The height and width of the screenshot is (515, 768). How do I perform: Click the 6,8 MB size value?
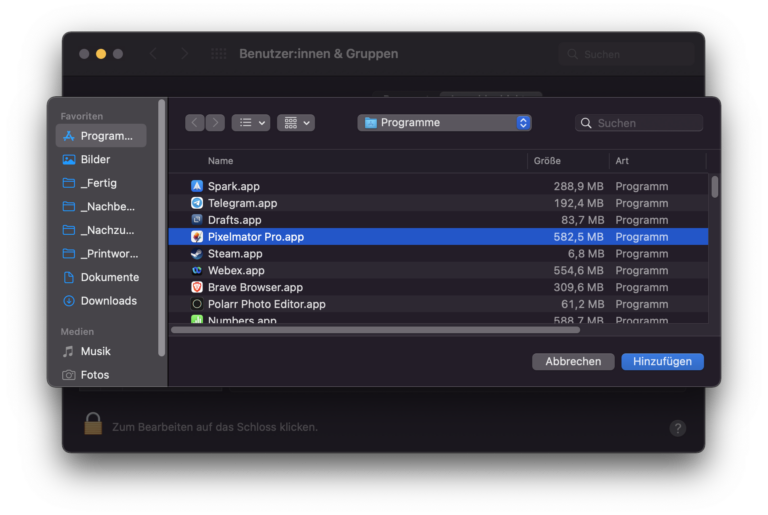coord(586,254)
